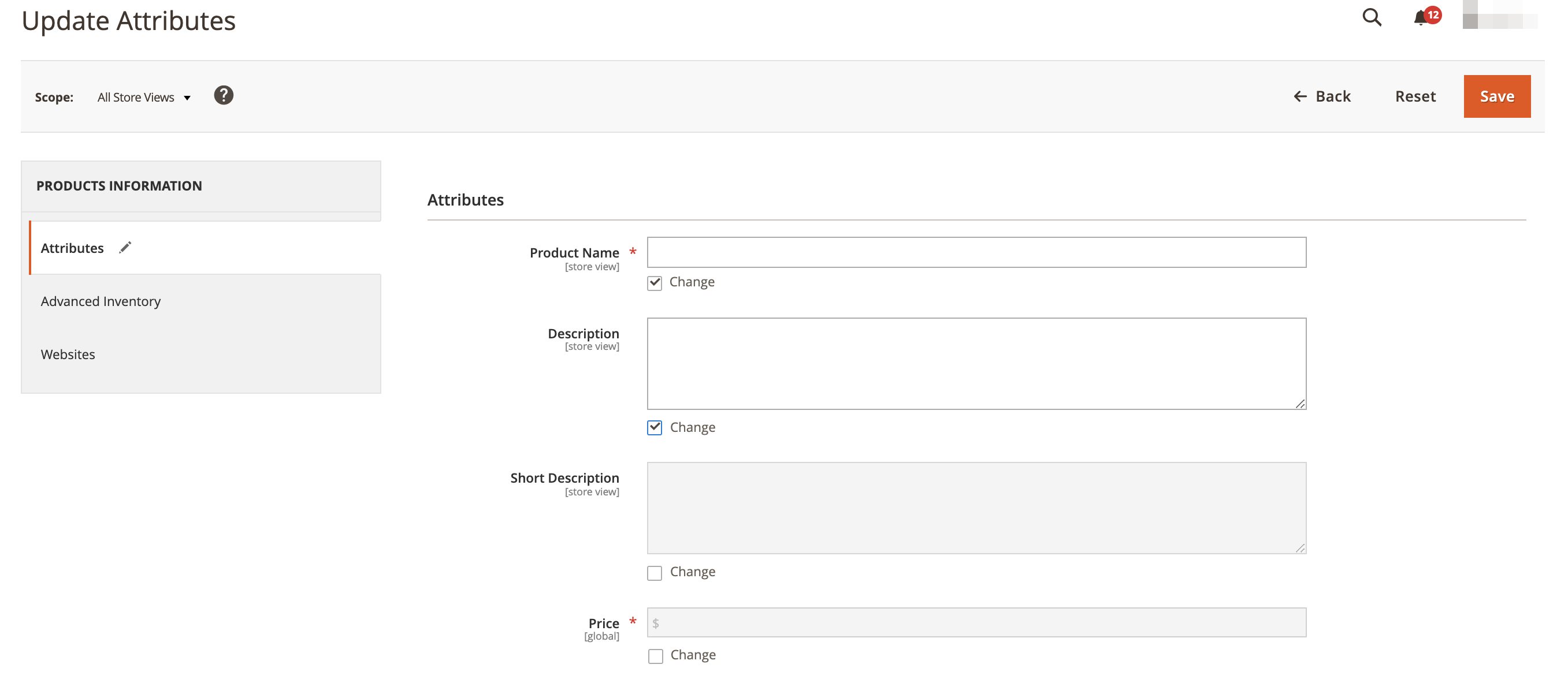Open the admin user account avatar
Screen dimensions: 1568x694
pyautogui.click(x=1500, y=14)
